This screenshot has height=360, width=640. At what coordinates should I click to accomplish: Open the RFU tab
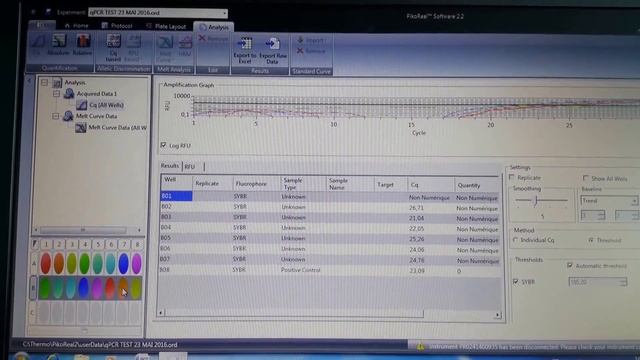tap(190, 167)
